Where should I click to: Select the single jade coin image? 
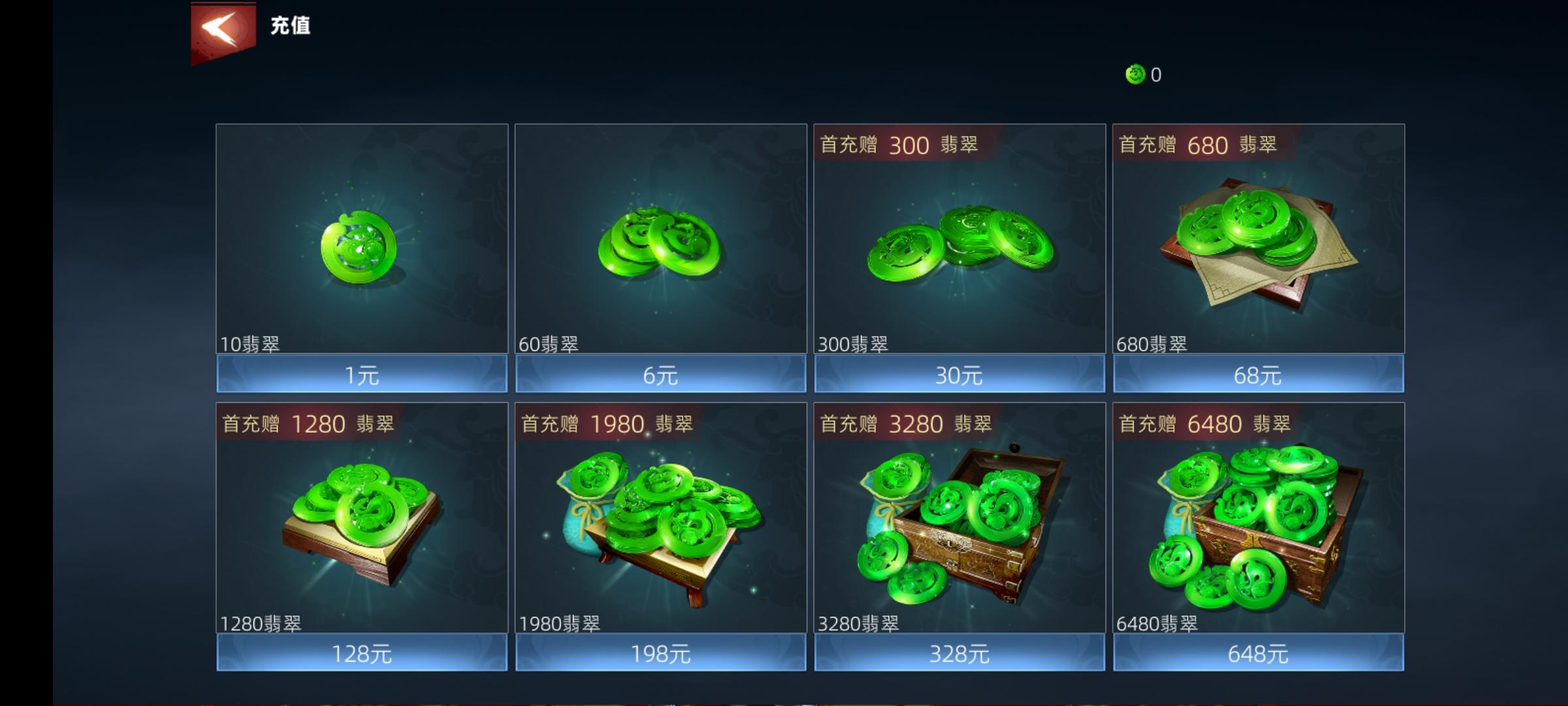click(x=359, y=247)
